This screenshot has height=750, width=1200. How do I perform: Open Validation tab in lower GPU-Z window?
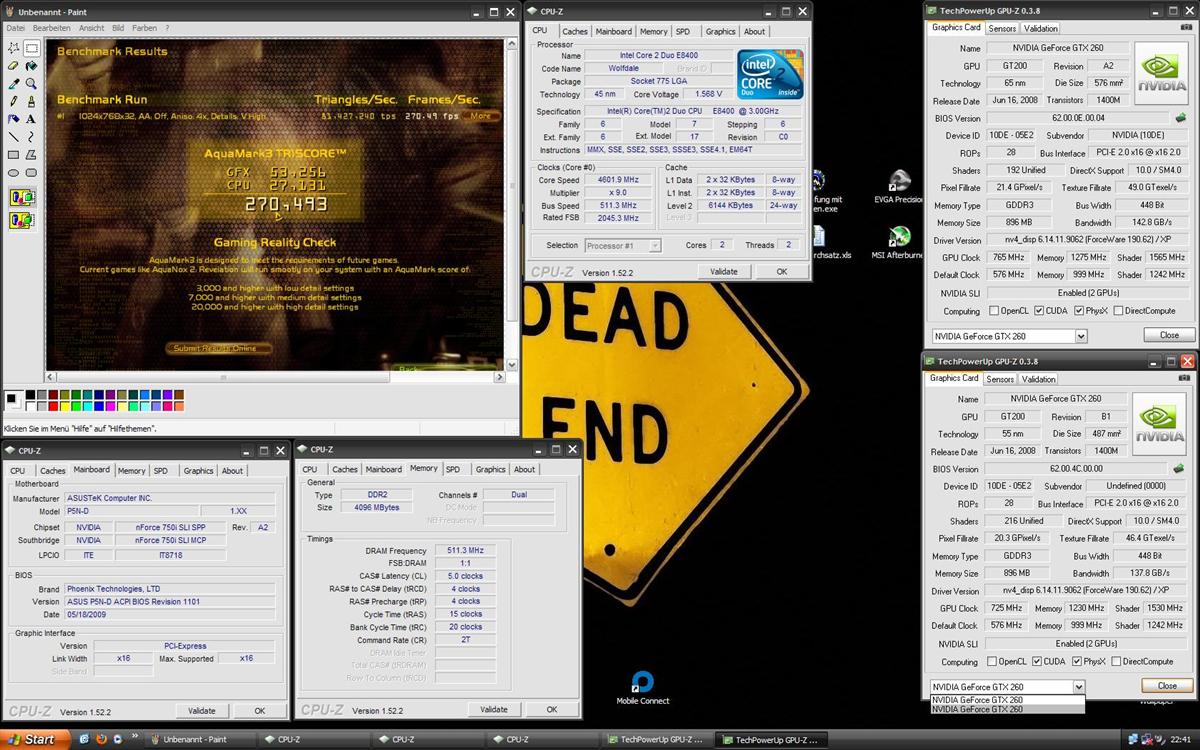[x=1039, y=380]
